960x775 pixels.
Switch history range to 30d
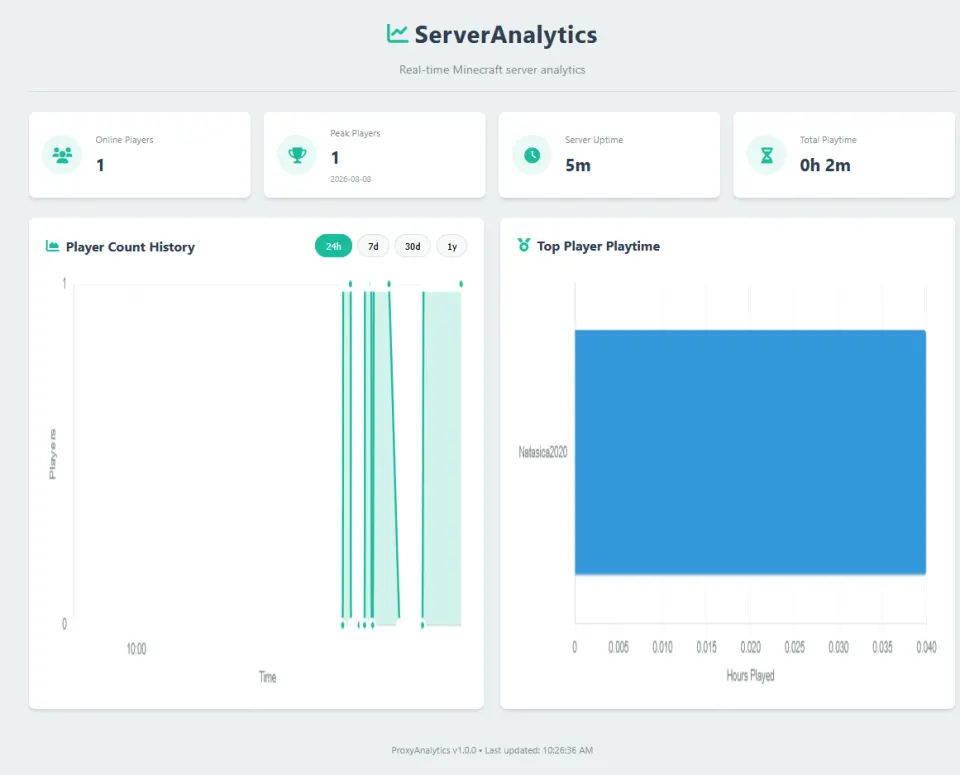(413, 246)
